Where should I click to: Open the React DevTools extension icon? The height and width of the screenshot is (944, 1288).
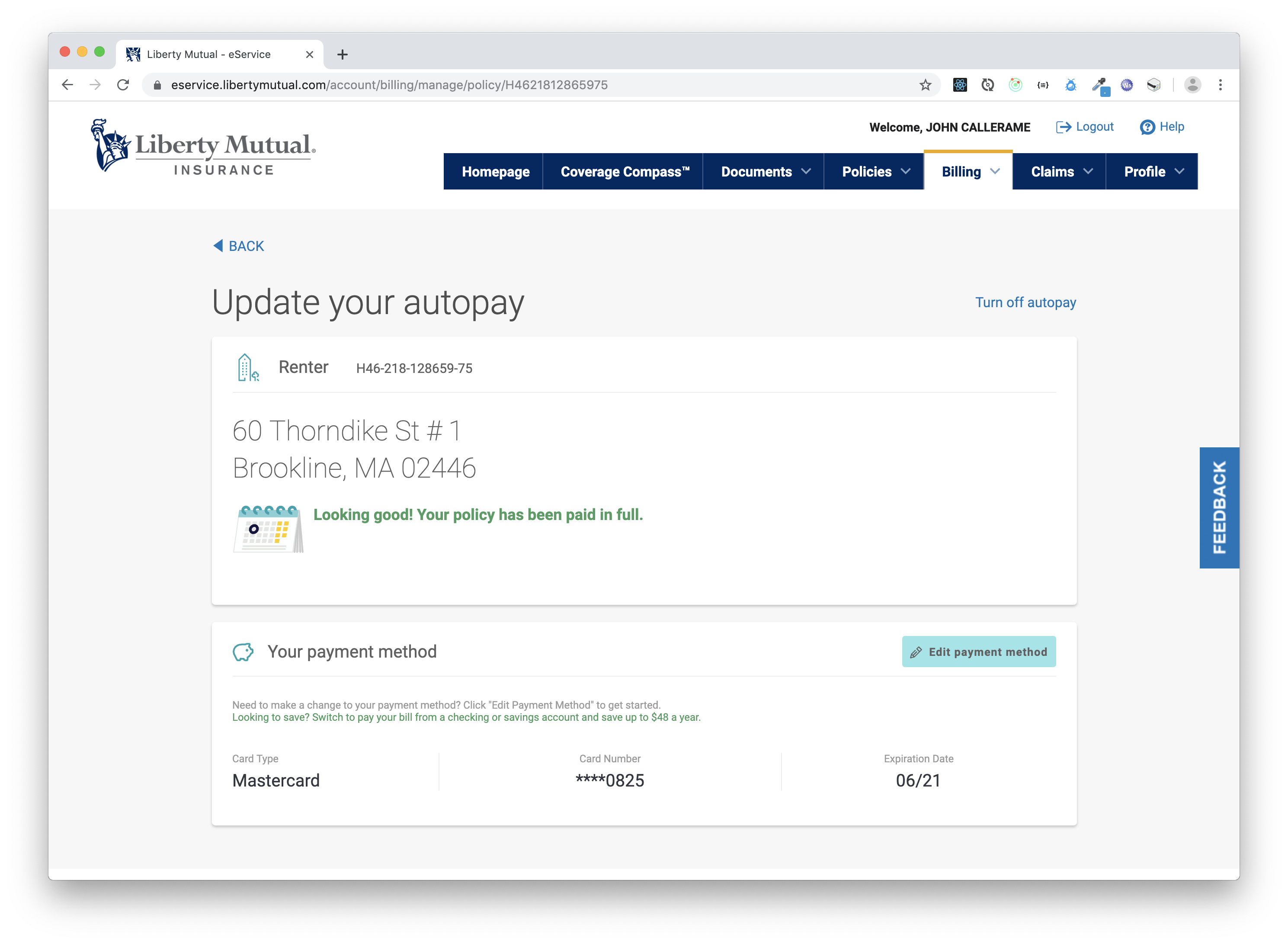tap(960, 84)
